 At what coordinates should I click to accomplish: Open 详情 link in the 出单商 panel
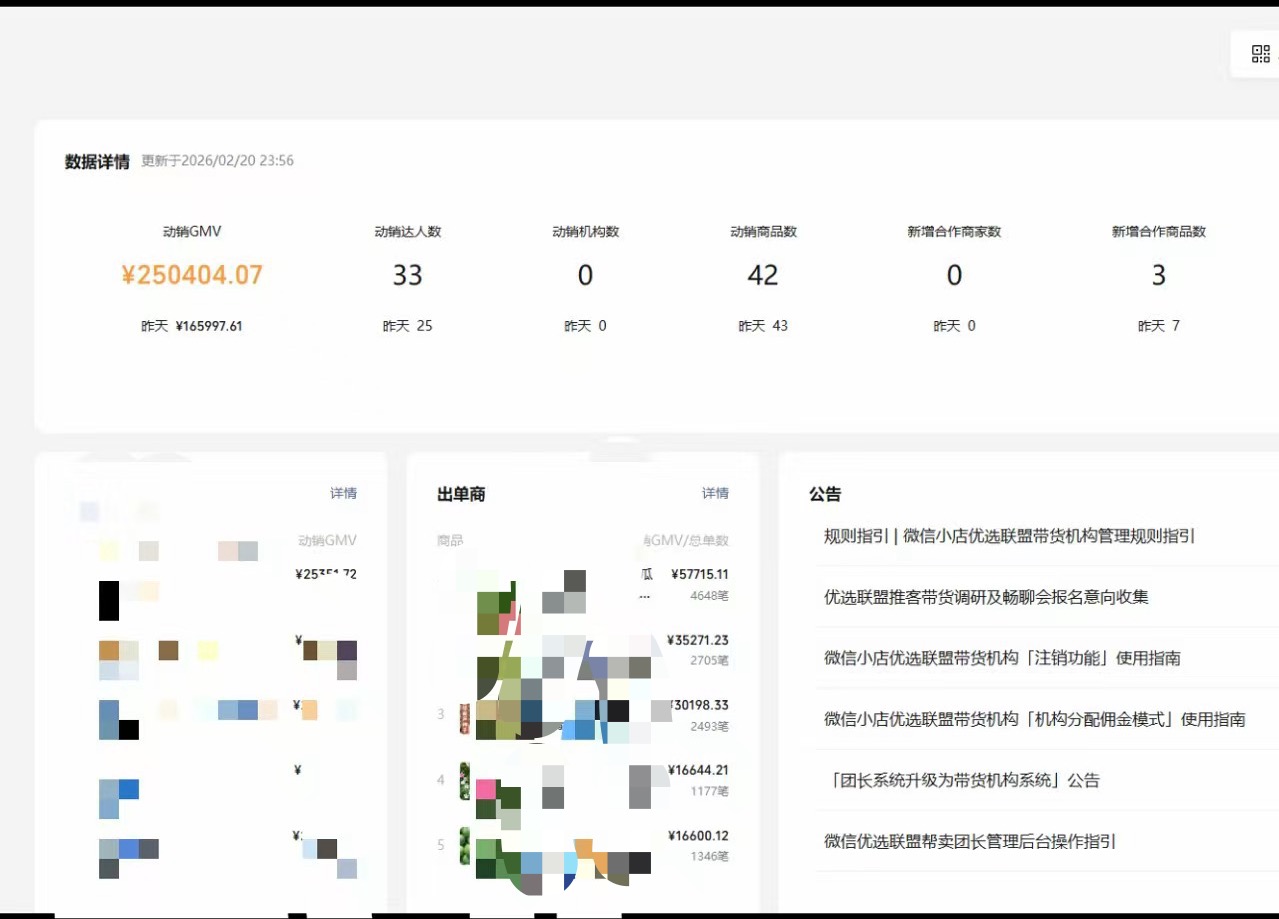(715, 493)
